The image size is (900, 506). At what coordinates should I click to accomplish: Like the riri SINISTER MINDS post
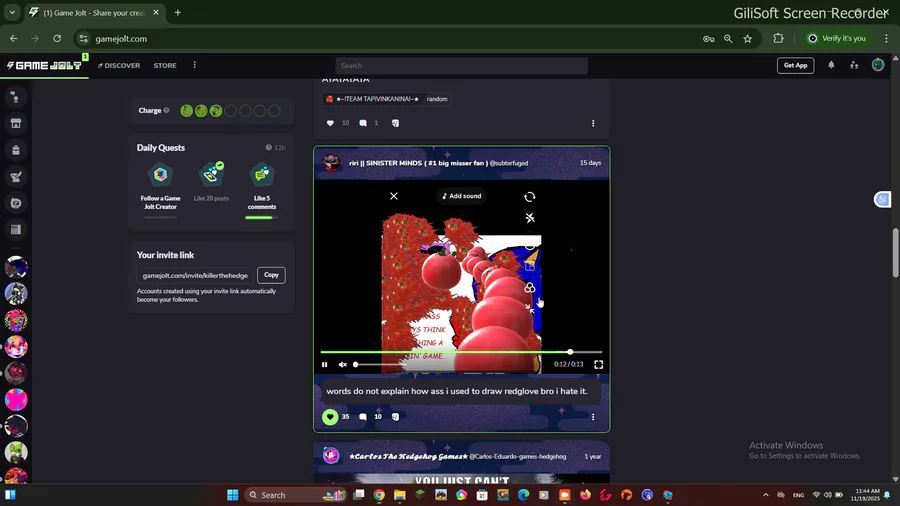point(330,417)
